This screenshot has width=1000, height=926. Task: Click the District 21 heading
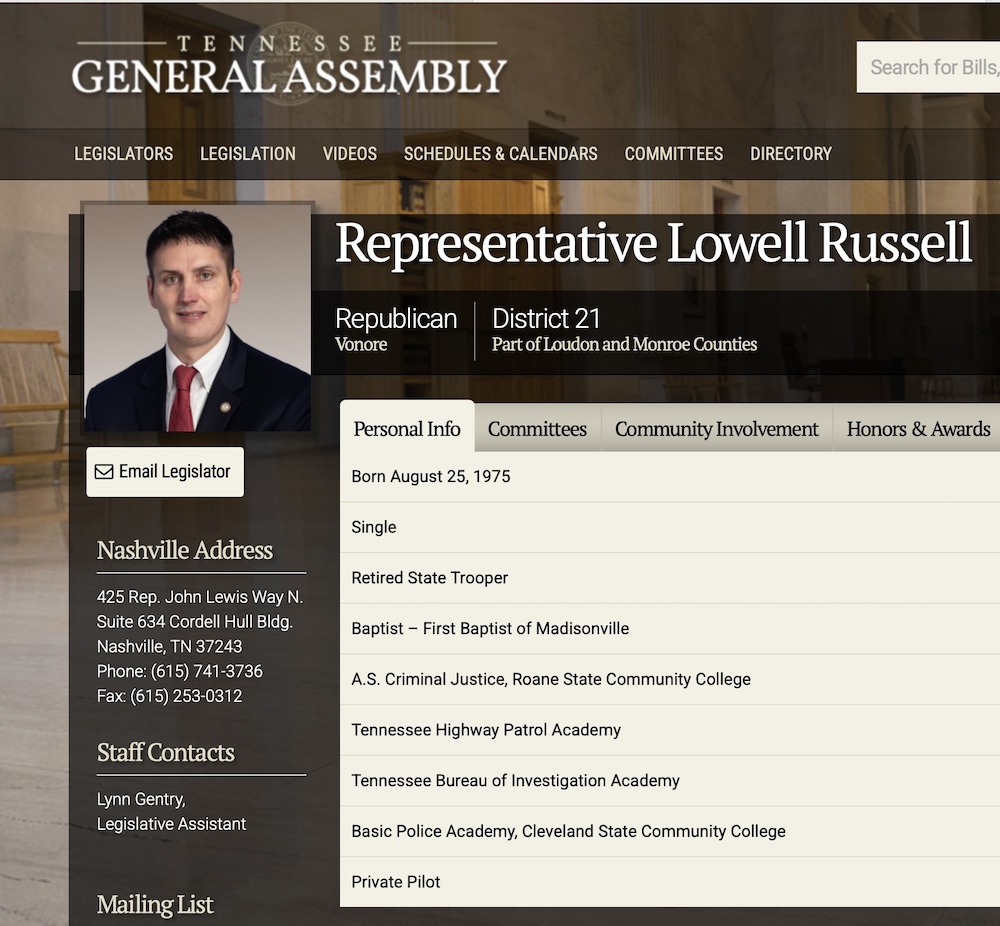546,318
